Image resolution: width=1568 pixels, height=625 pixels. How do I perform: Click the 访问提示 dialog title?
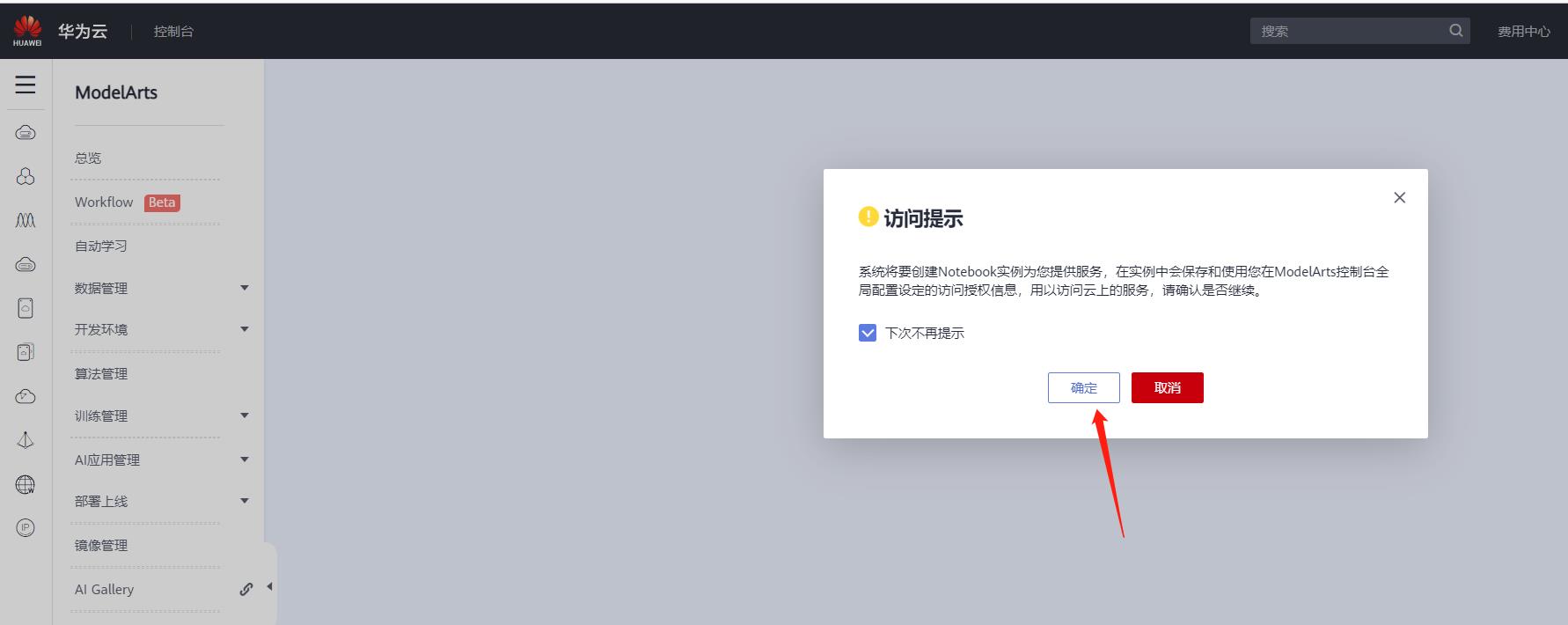point(923,218)
